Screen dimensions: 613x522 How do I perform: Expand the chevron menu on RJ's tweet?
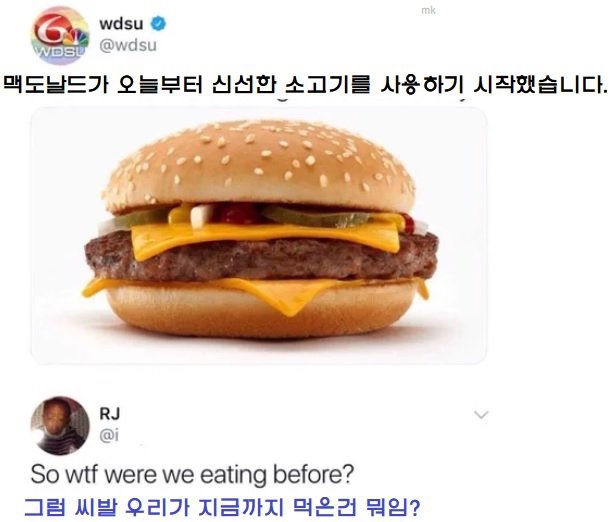click(x=481, y=414)
